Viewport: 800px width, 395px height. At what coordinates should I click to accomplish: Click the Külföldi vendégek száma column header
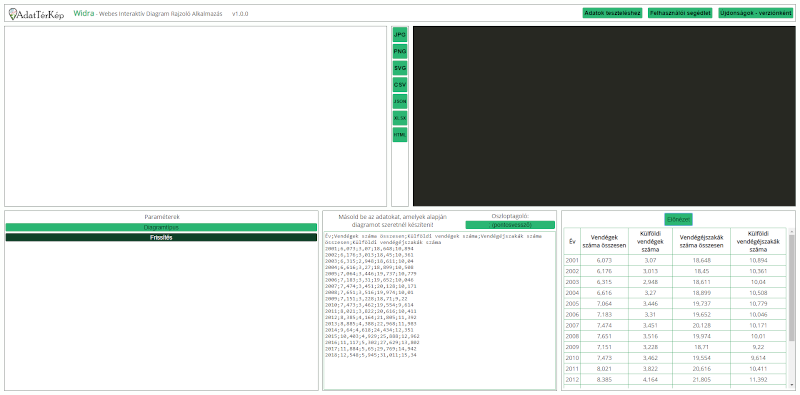[x=651, y=242]
